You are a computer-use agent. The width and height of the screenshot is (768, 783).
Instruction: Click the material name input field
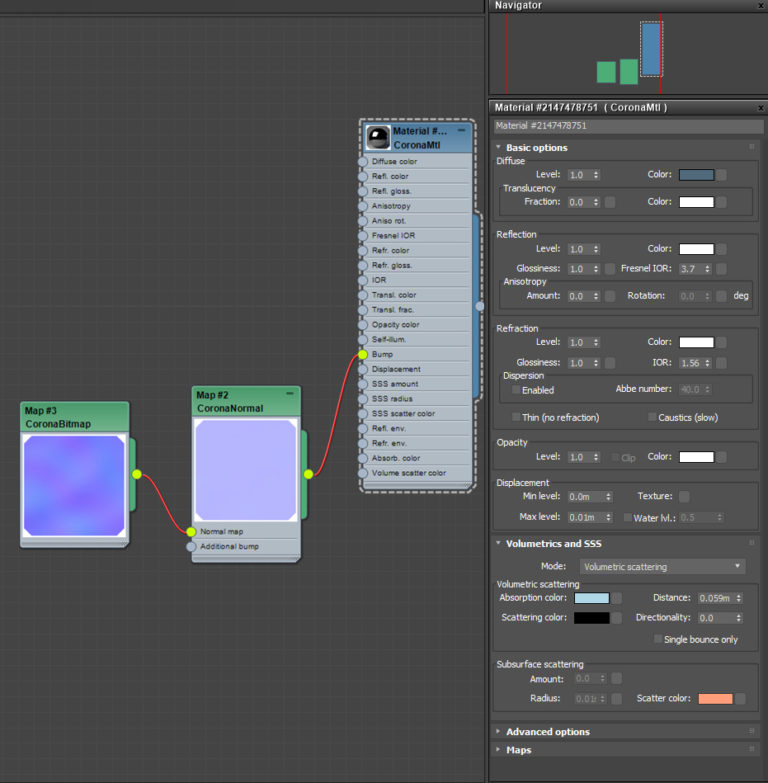[629, 126]
